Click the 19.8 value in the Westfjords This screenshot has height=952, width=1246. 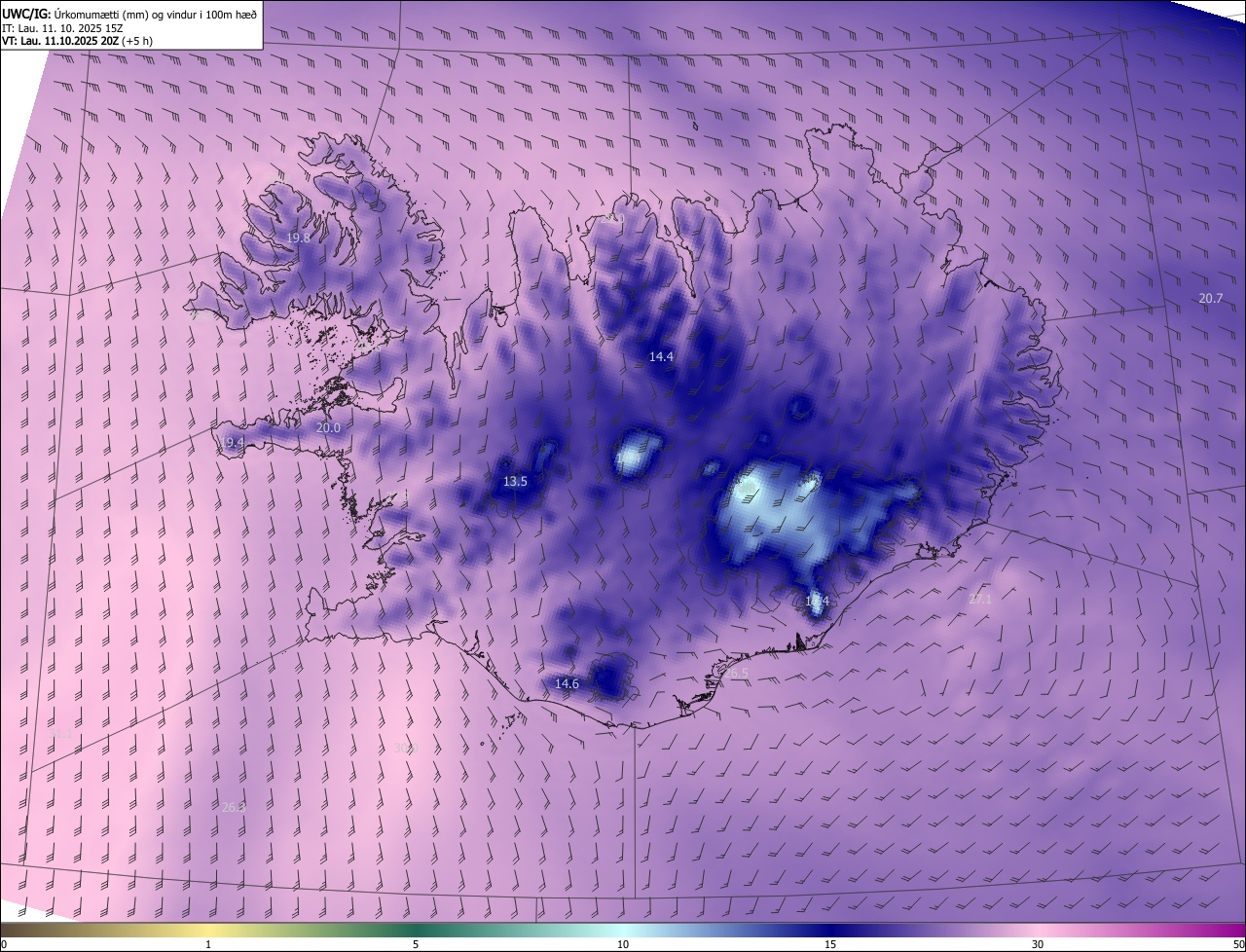coord(298,238)
